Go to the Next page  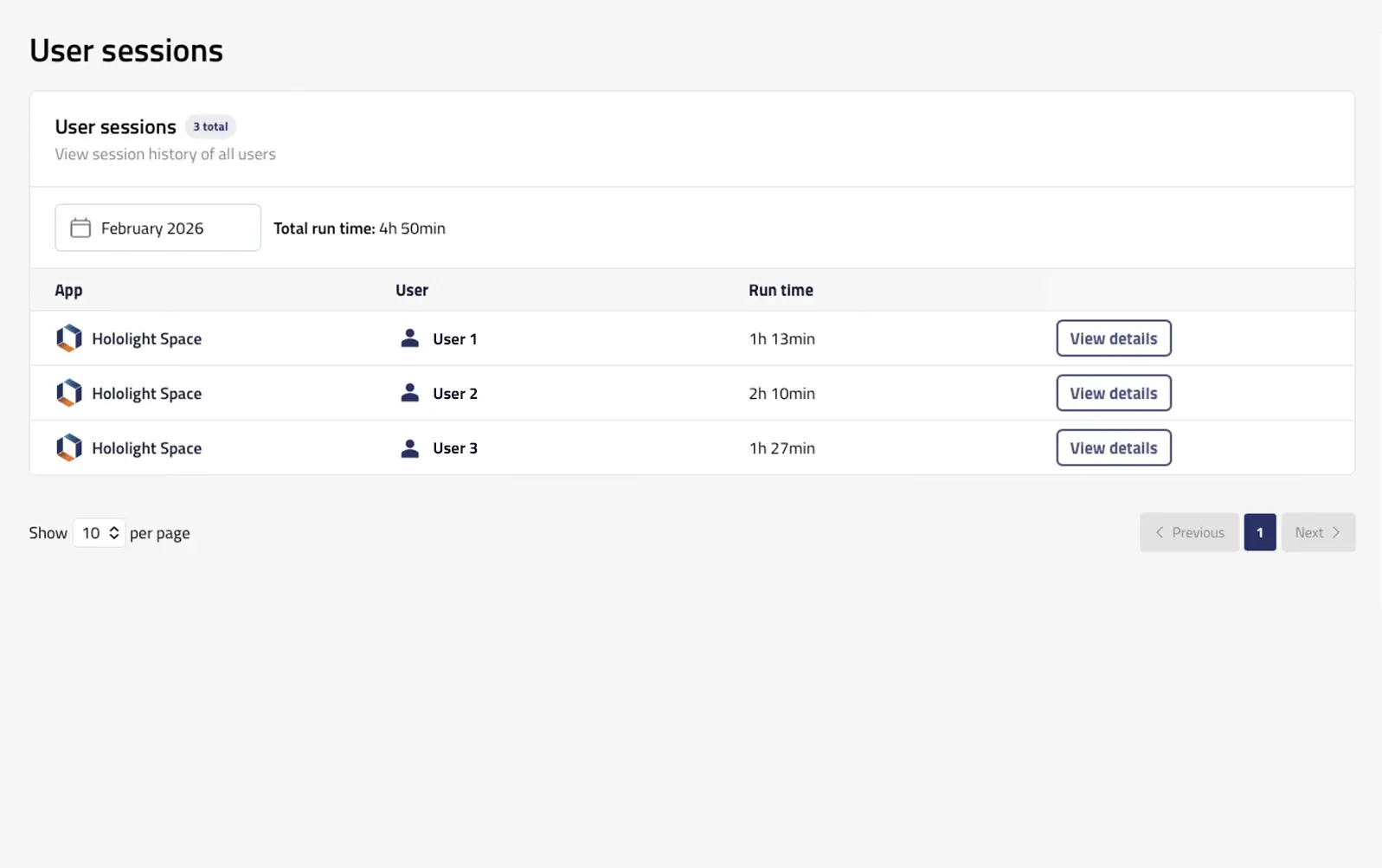tap(1317, 532)
